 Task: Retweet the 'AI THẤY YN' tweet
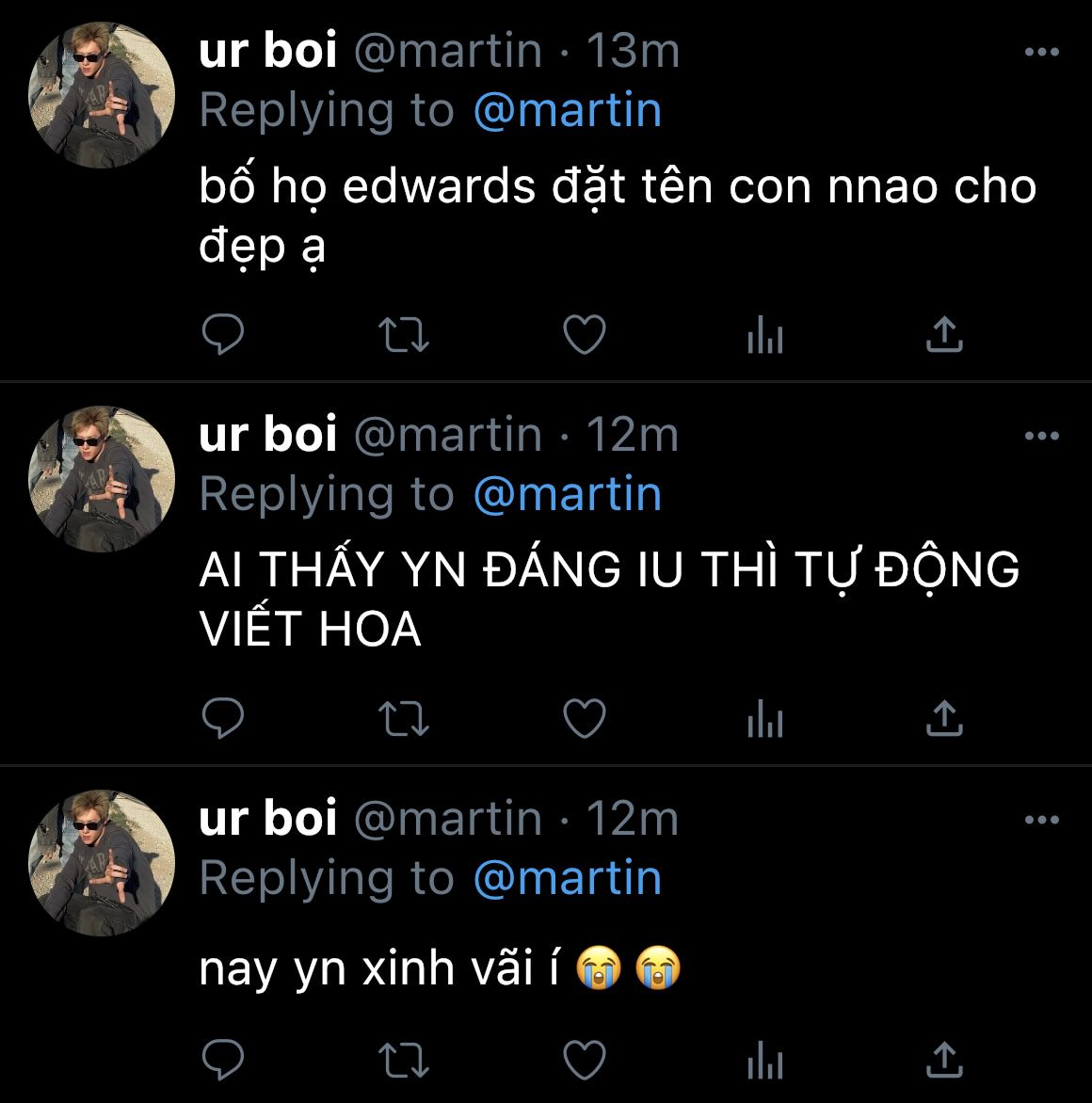coord(403,719)
